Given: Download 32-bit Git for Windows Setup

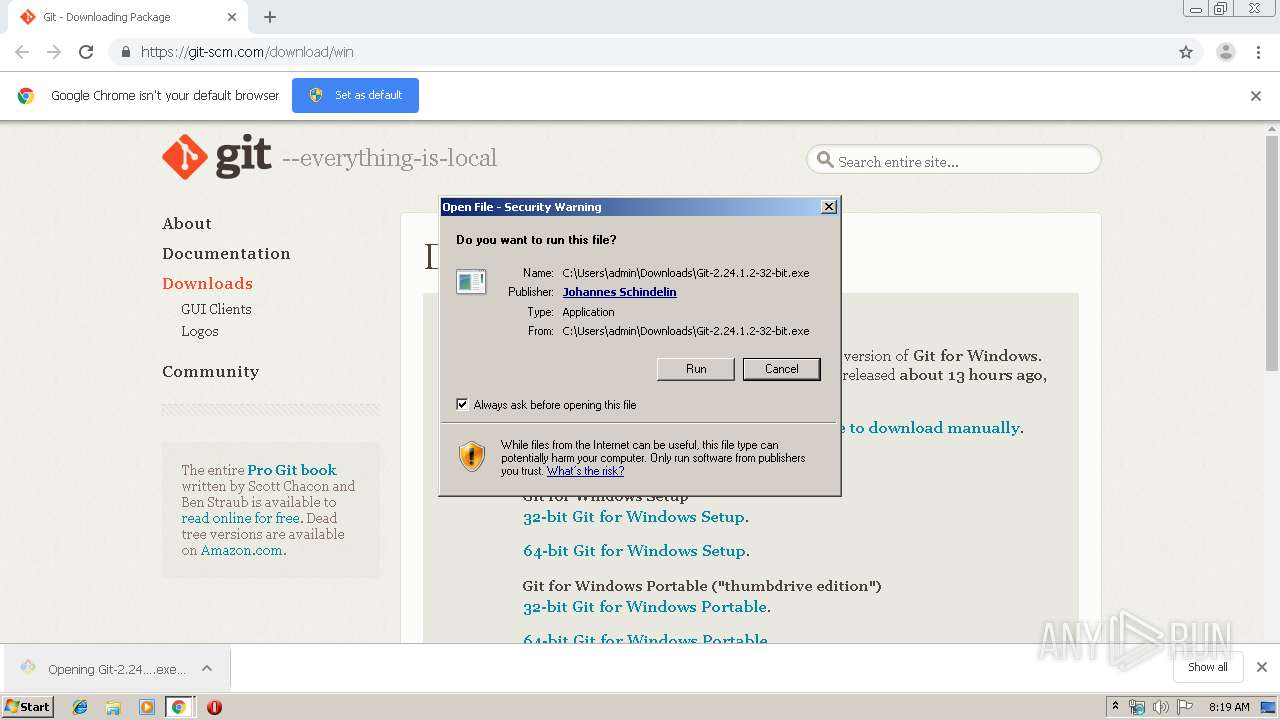Looking at the screenshot, I should click(634, 517).
